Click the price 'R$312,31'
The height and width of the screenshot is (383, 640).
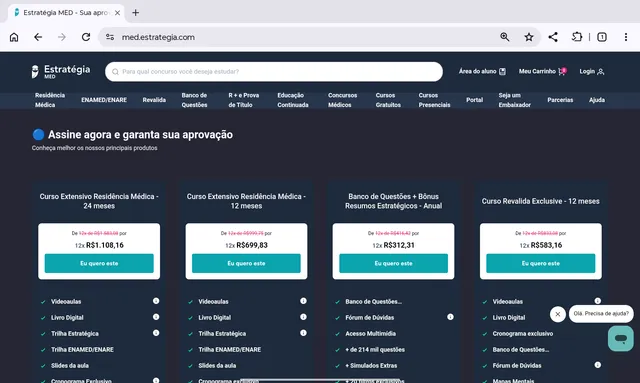tap(399, 245)
